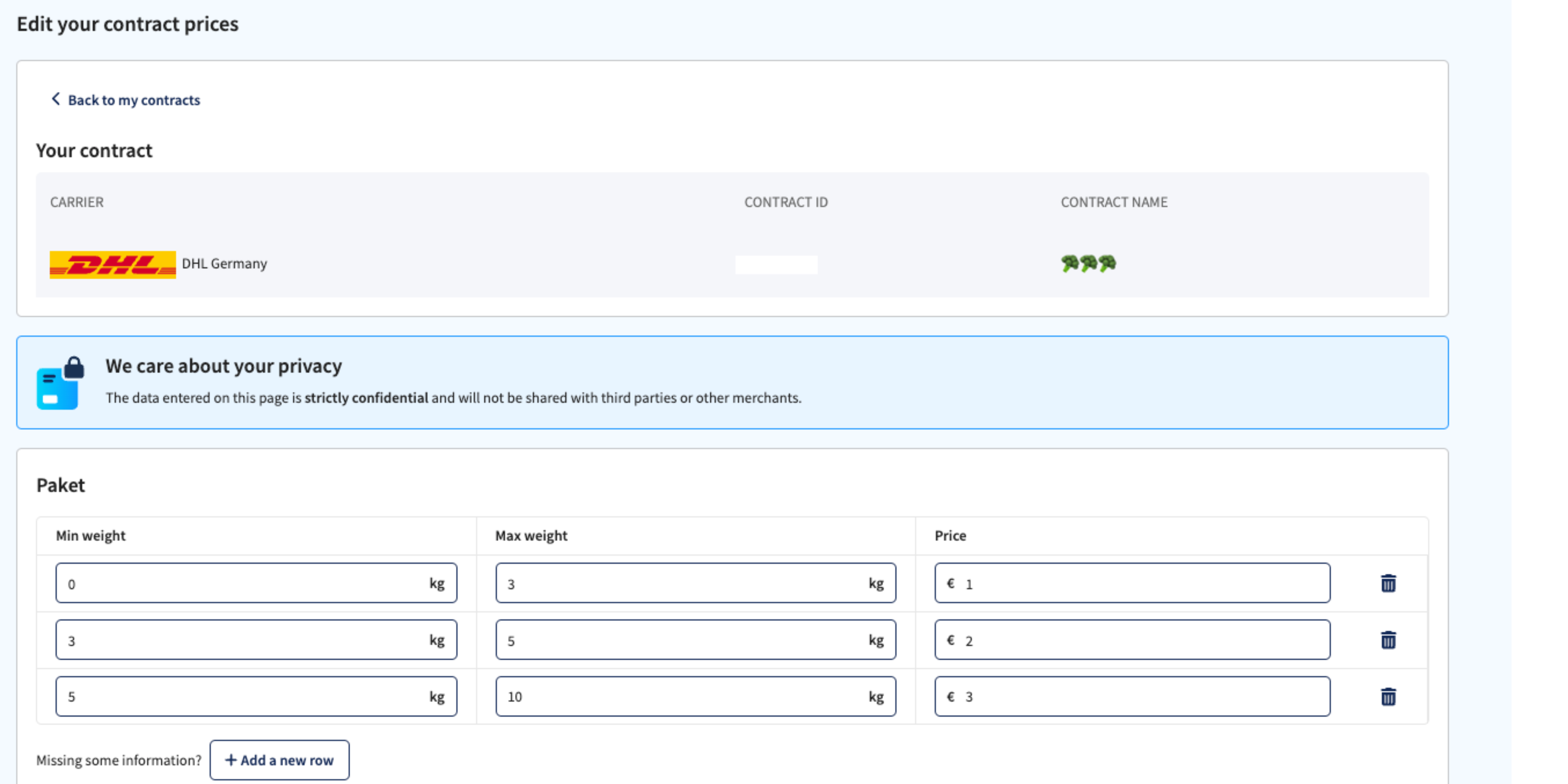Edit min weight field containing 5
The width and height of the screenshot is (1568, 784).
click(x=256, y=696)
